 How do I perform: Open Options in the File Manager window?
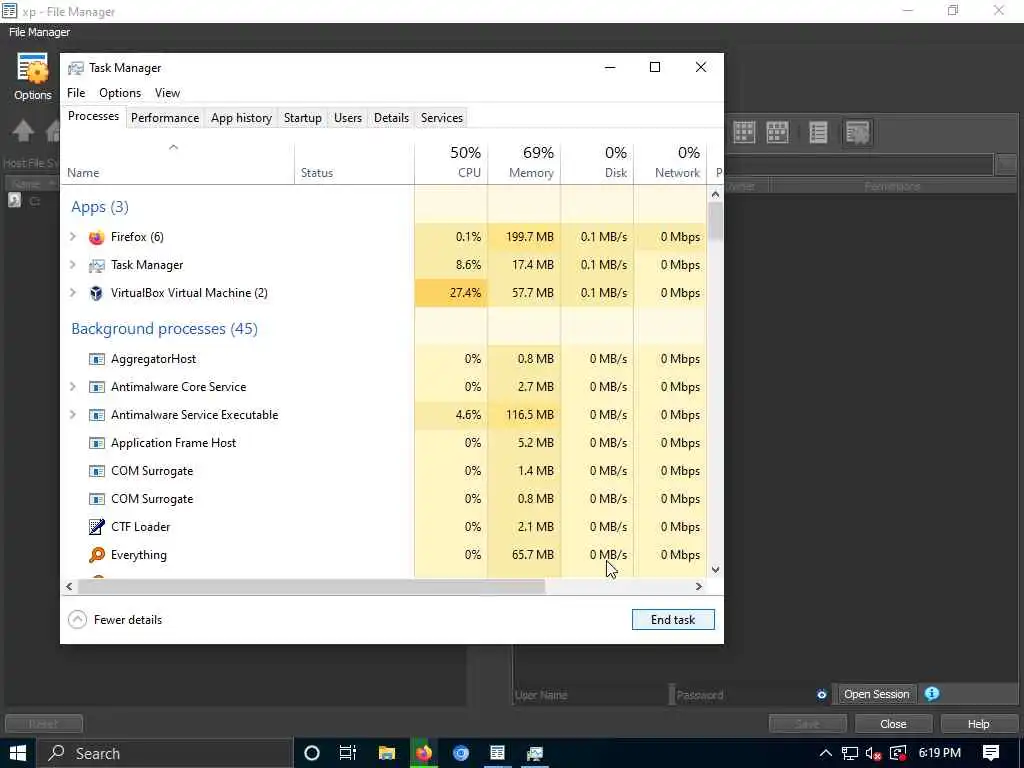click(x=32, y=77)
